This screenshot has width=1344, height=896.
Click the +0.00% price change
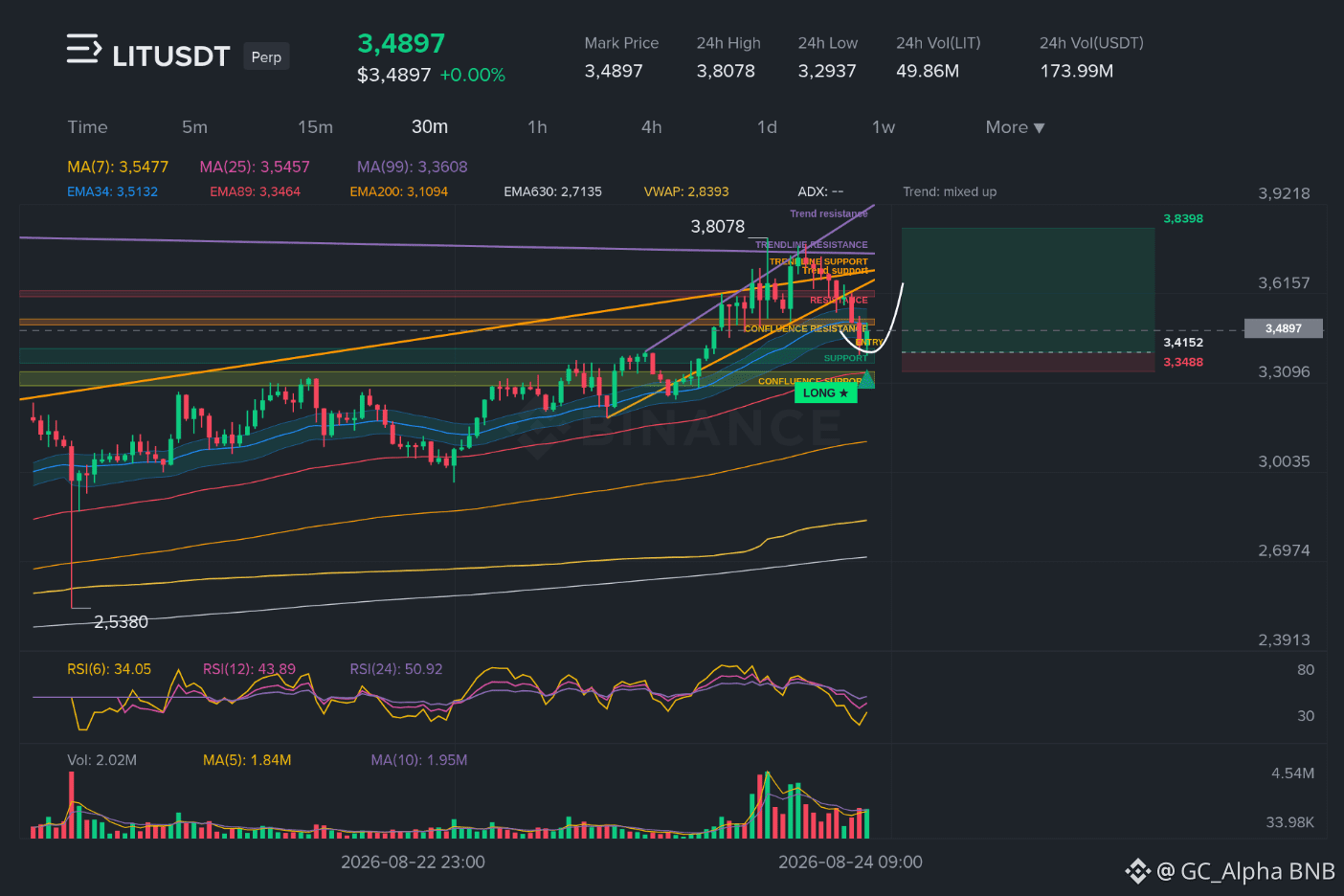pyautogui.click(x=472, y=75)
